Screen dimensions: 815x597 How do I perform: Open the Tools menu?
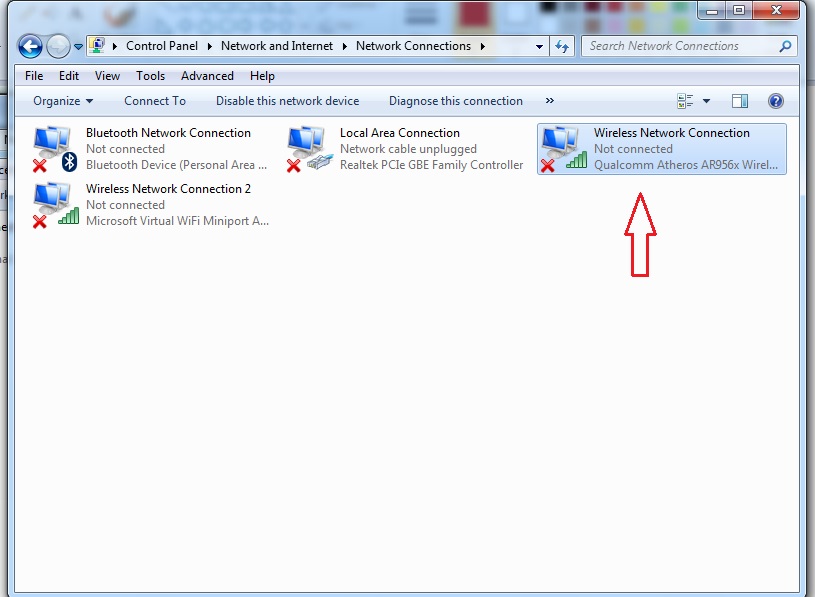coord(150,76)
